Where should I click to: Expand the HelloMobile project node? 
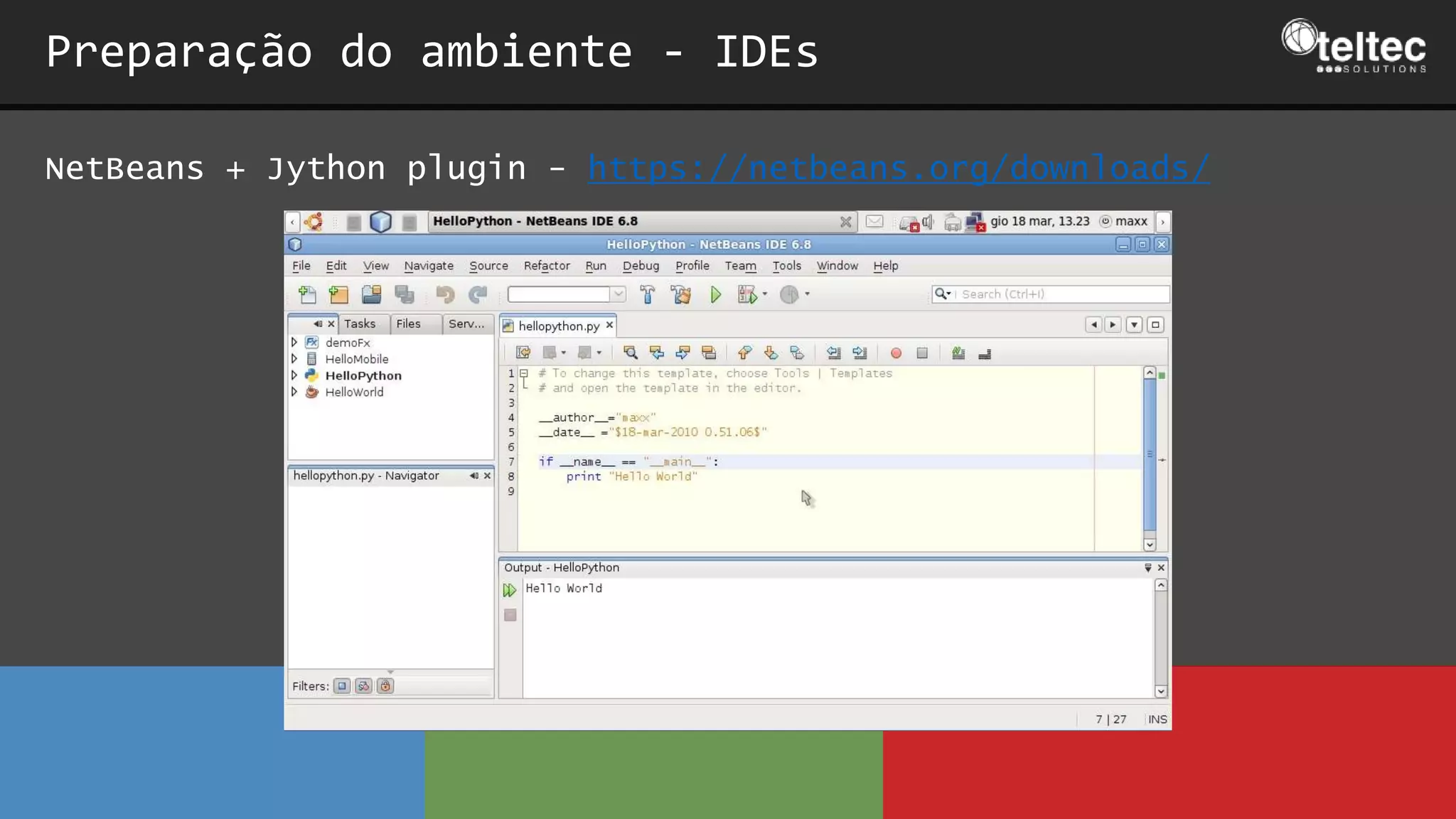(294, 359)
